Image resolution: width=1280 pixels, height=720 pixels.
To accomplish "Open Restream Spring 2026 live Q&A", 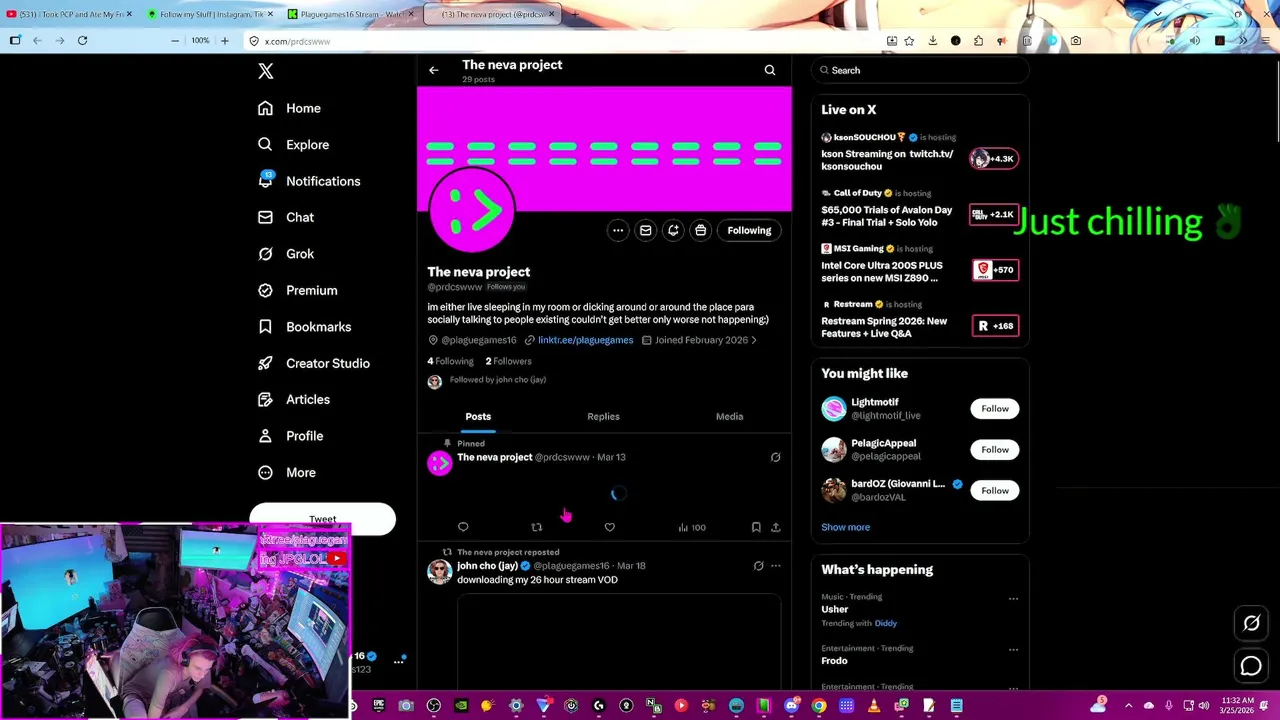I will (x=920, y=321).
